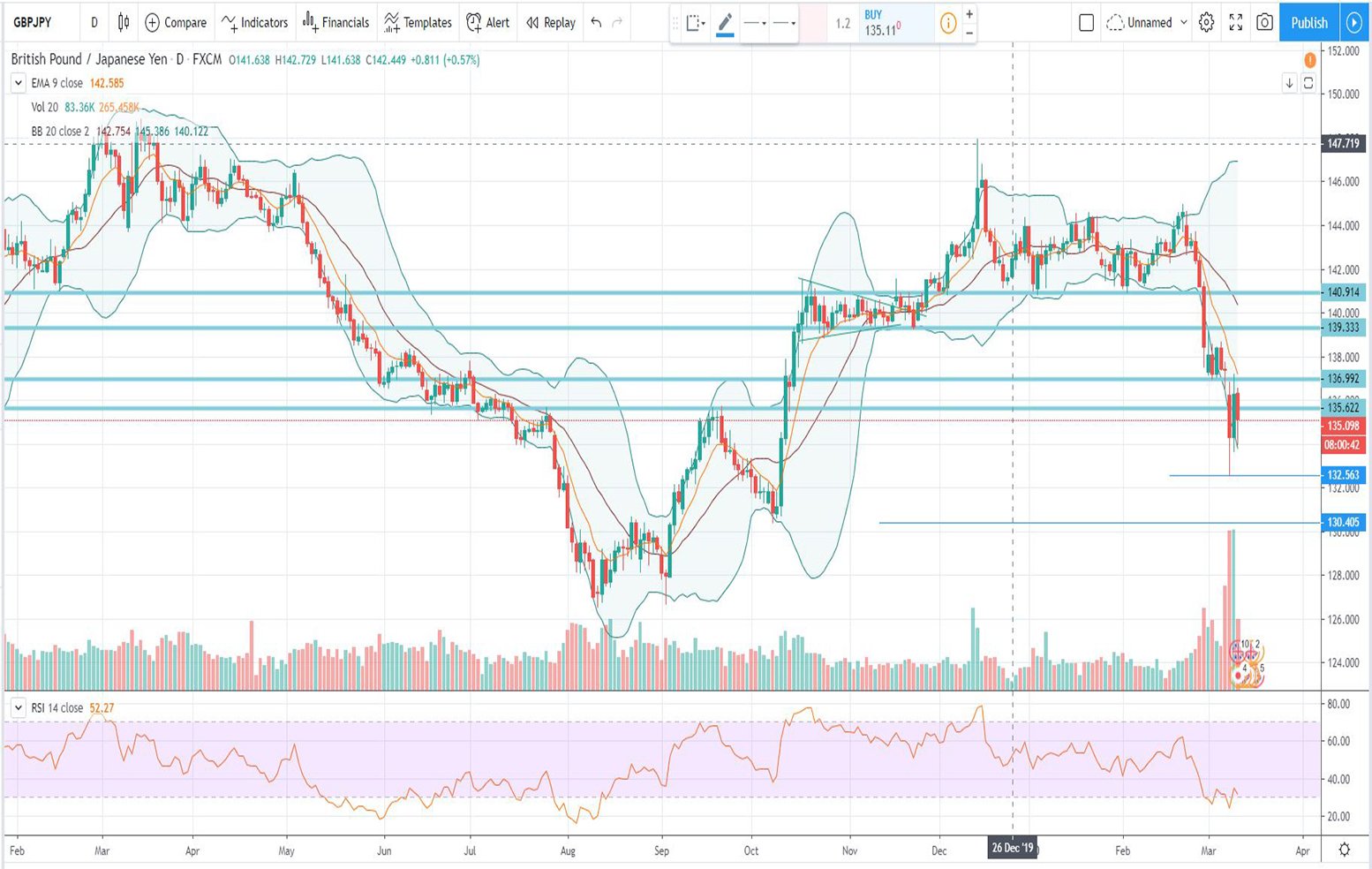Change the D timeframe interval
This screenshot has width=1372, height=869.
(x=94, y=22)
